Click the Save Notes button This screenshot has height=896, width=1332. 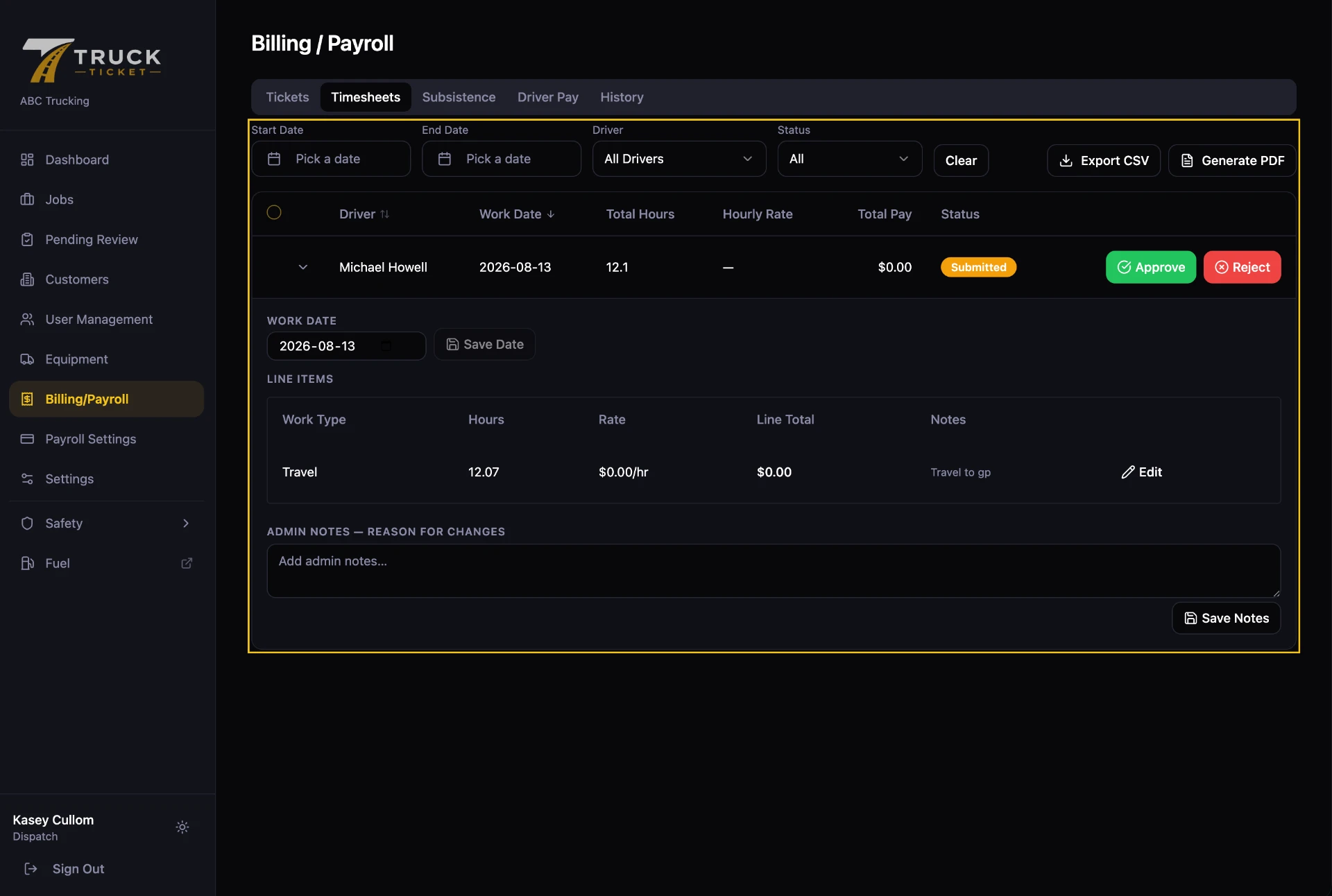click(1226, 618)
